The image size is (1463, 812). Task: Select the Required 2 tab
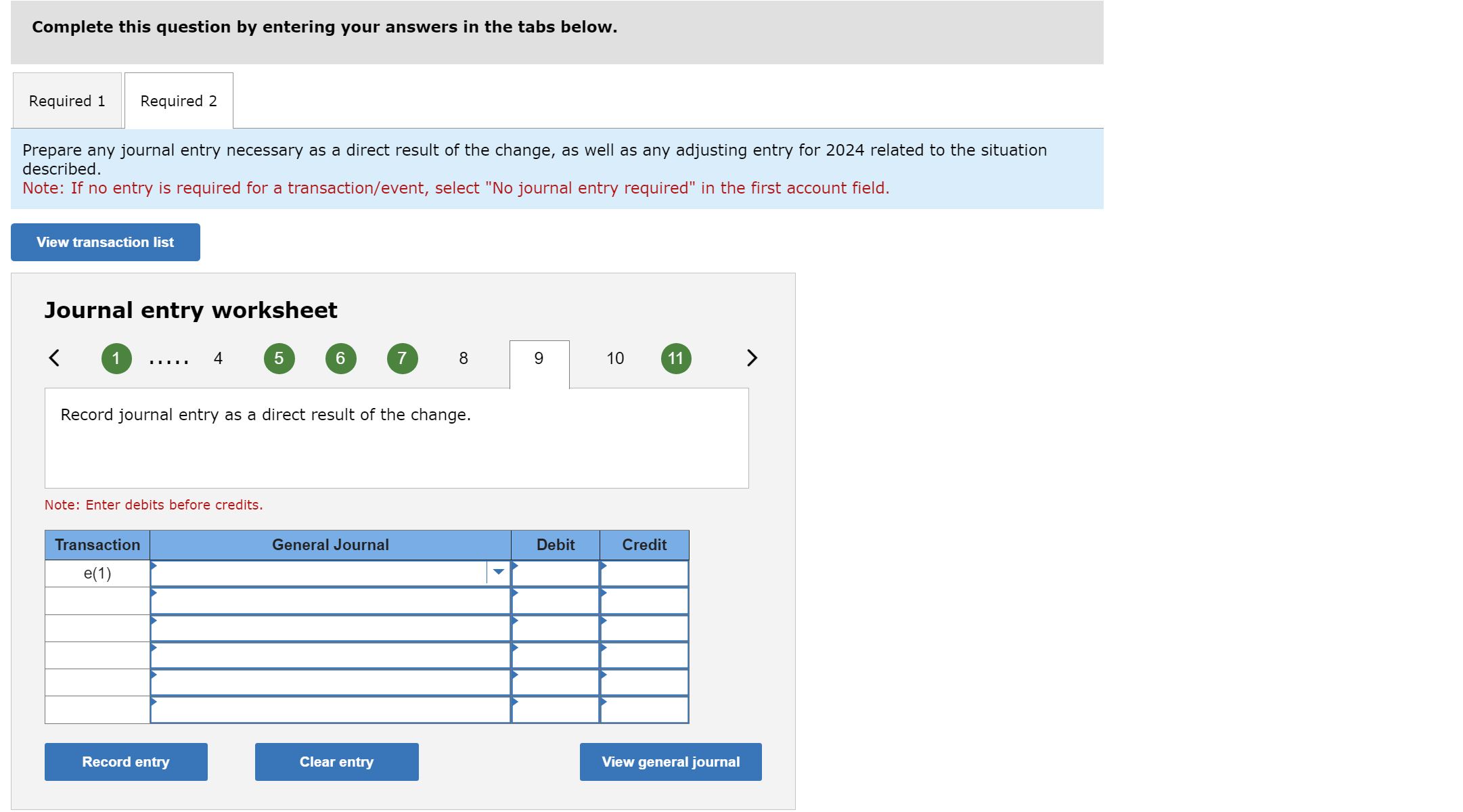click(179, 101)
